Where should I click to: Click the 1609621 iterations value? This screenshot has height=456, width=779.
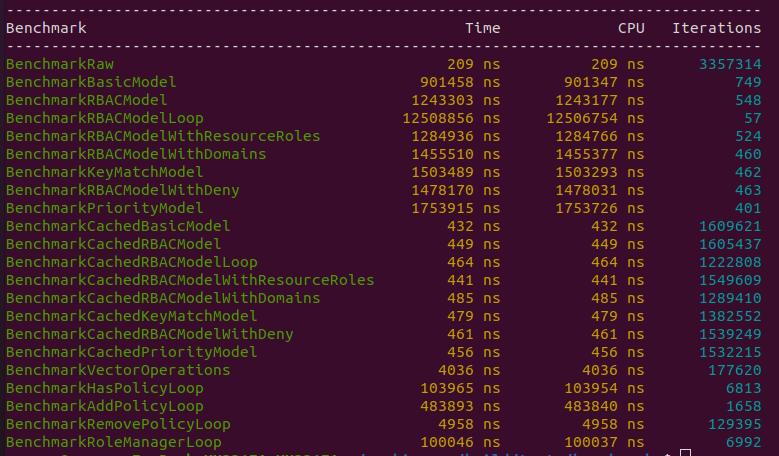click(x=730, y=226)
